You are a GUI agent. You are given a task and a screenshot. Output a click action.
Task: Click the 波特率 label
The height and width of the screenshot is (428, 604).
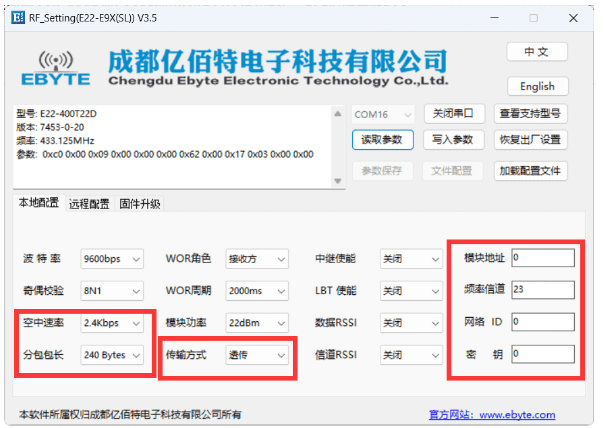pyautogui.click(x=42, y=258)
